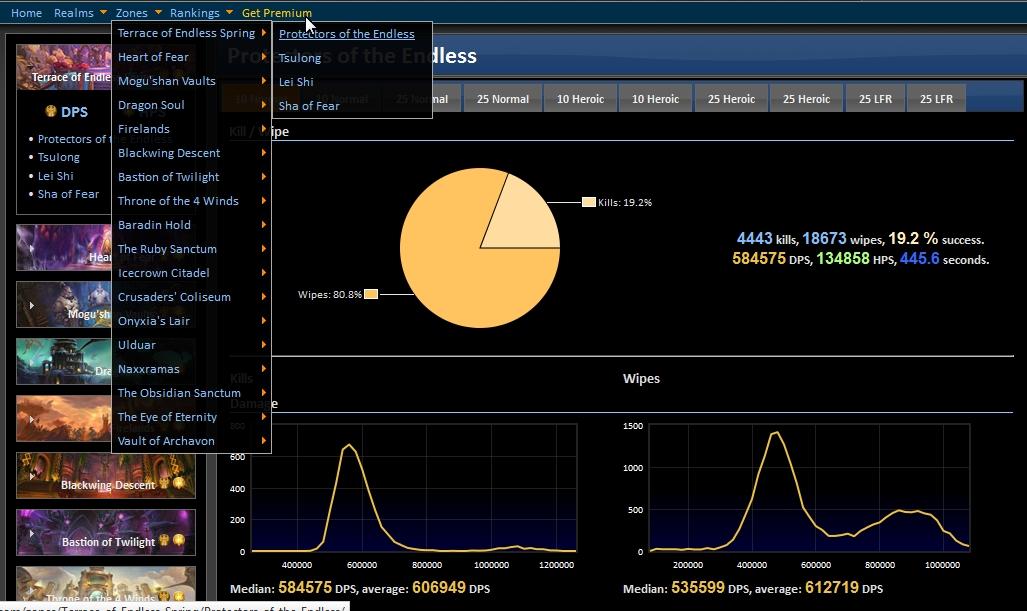Open the sidebar Protectors of the Endless link
The image size is (1027, 611).
73,139
